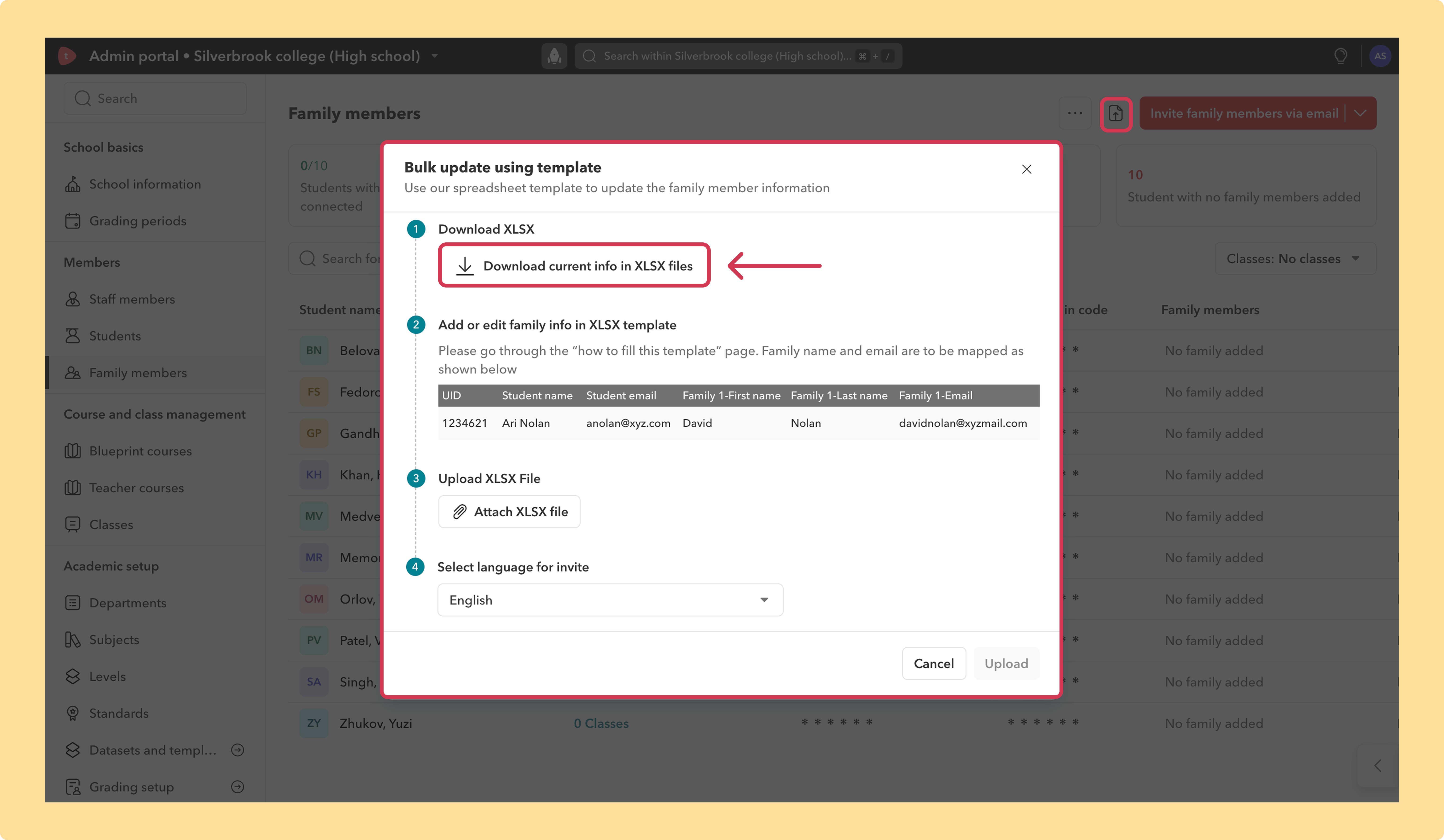1444x840 pixels.
Task: Click the PV student avatar
Action: pos(314,640)
